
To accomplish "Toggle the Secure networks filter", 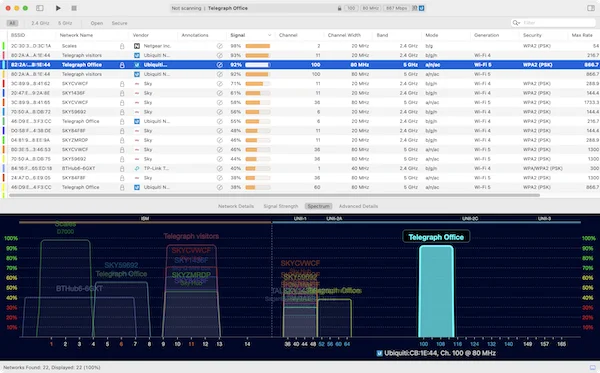I will 119,23.
